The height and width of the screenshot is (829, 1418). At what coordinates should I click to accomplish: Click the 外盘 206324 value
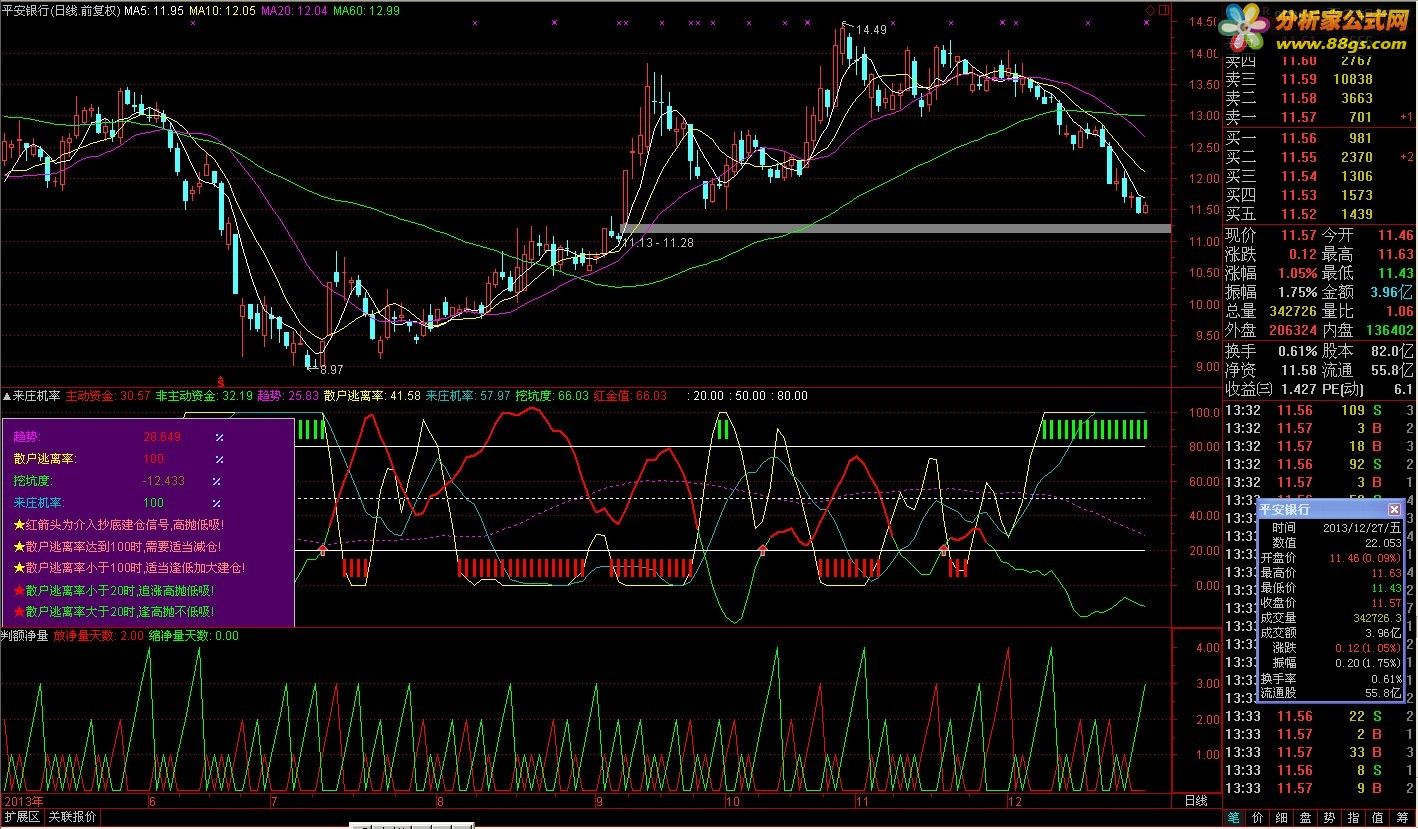1291,330
